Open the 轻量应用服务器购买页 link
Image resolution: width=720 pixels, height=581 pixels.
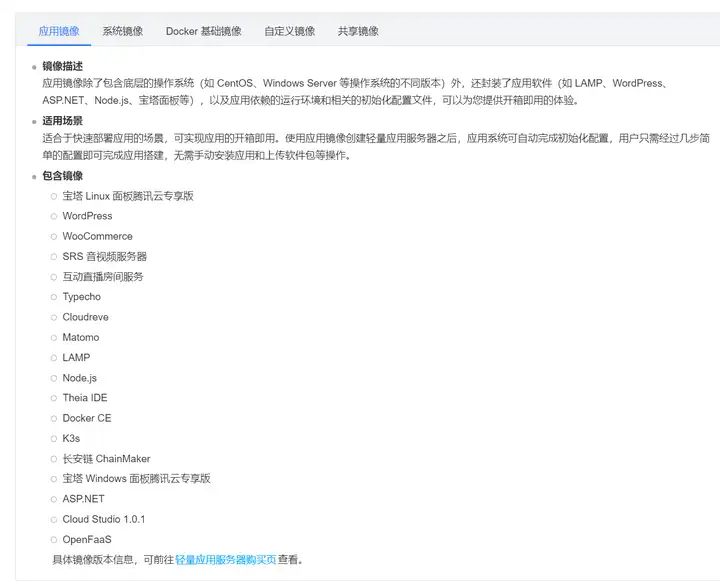[x=225, y=559]
